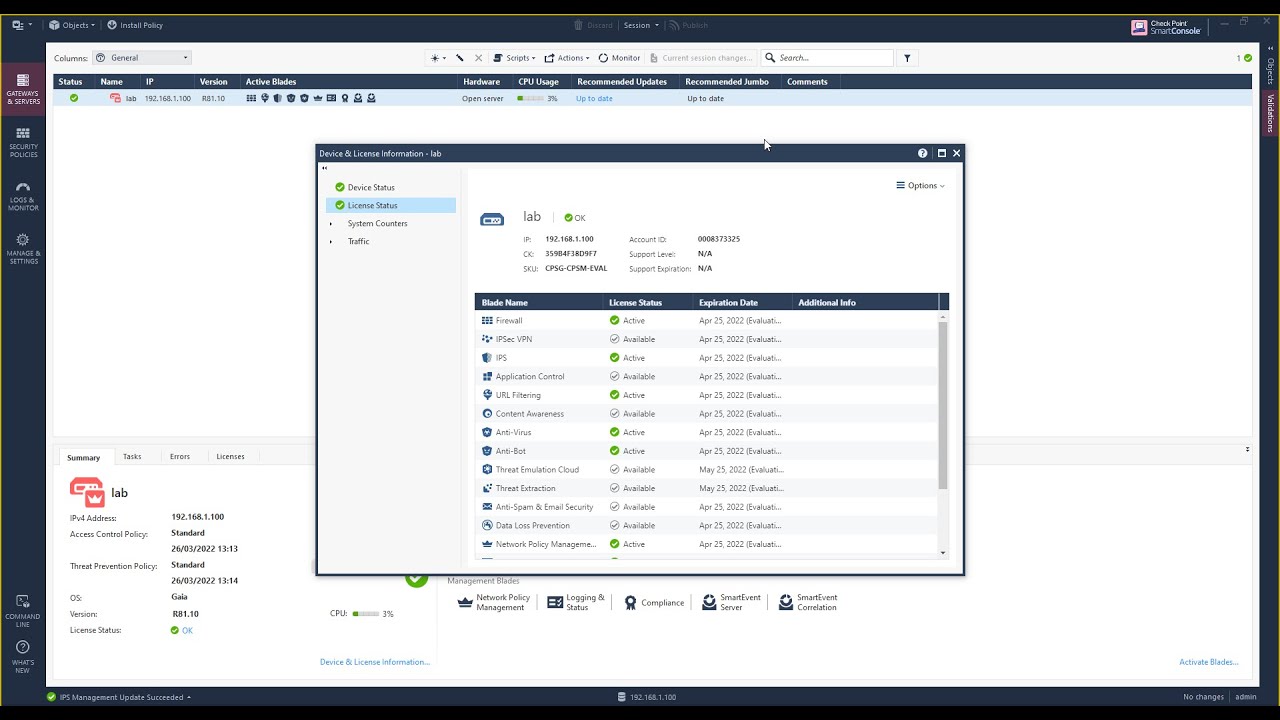The width and height of the screenshot is (1280, 720).
Task: Click the IPS Management Update Succeeded status
Action: [118, 697]
